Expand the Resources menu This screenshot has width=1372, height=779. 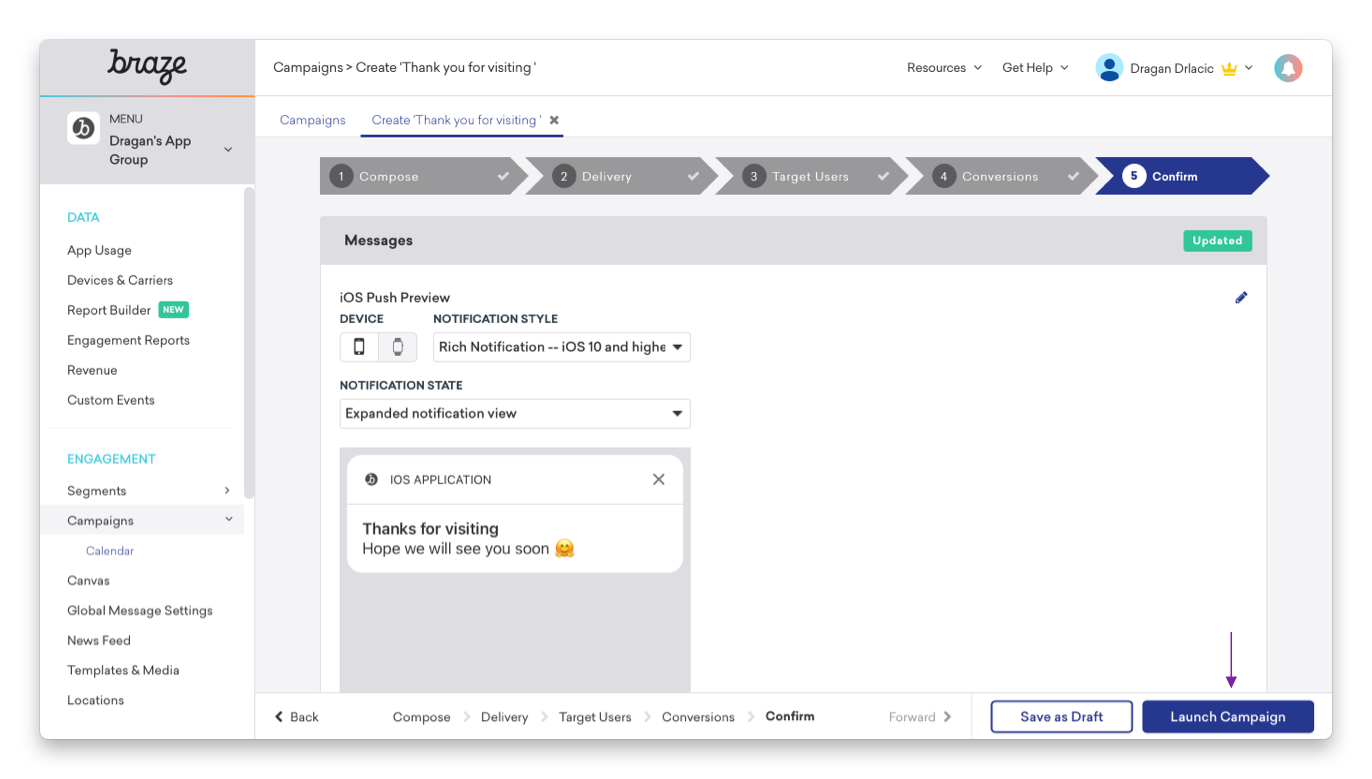point(944,68)
